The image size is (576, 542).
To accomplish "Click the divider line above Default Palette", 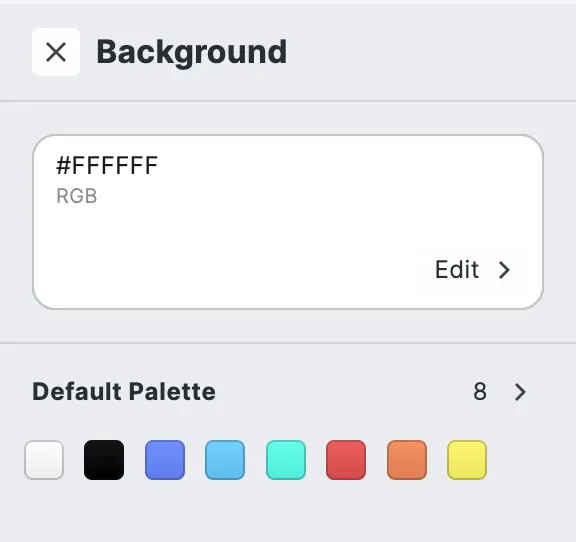I will pos(288,343).
